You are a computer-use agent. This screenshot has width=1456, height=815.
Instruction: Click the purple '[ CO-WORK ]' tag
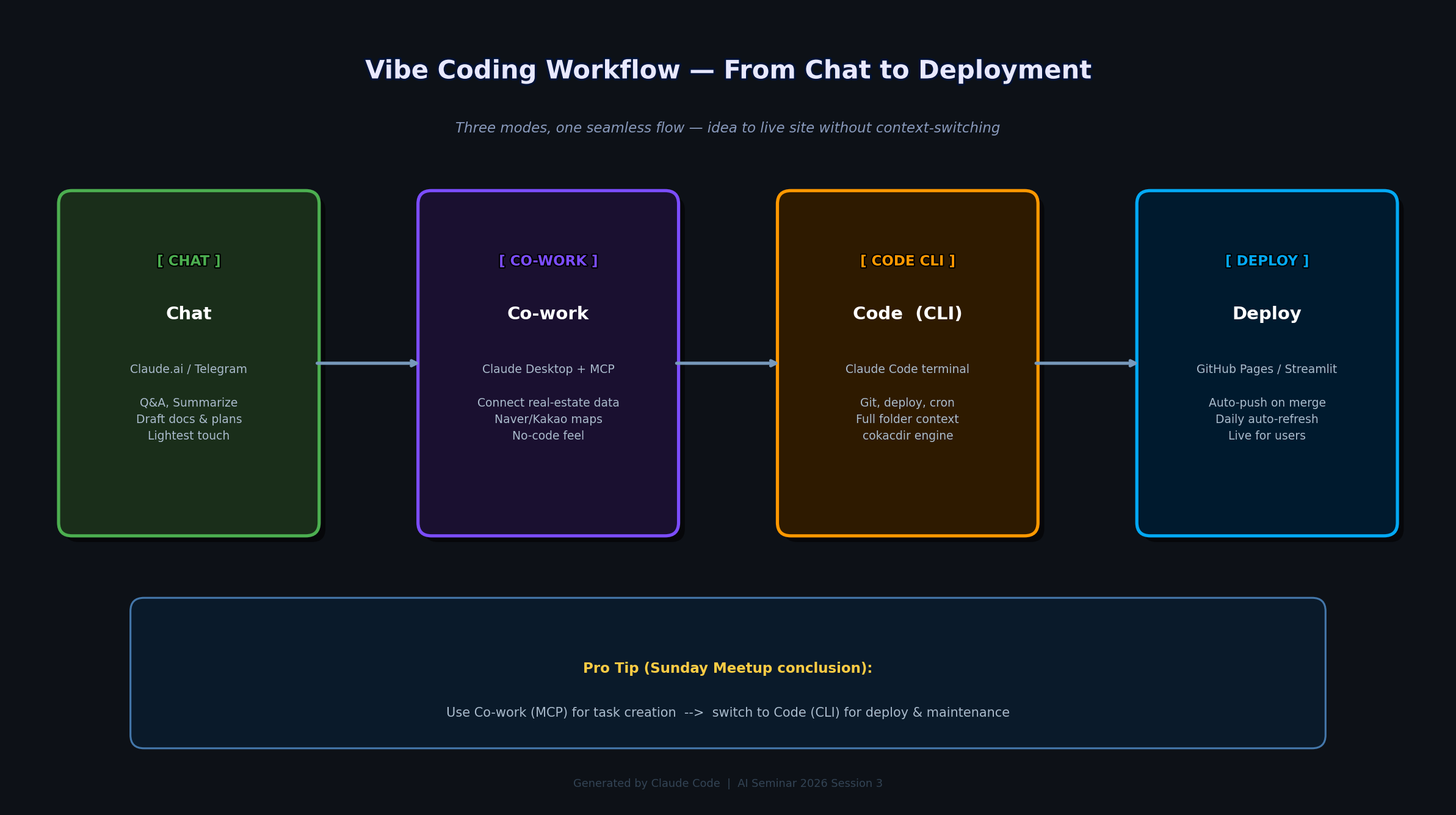click(548, 261)
